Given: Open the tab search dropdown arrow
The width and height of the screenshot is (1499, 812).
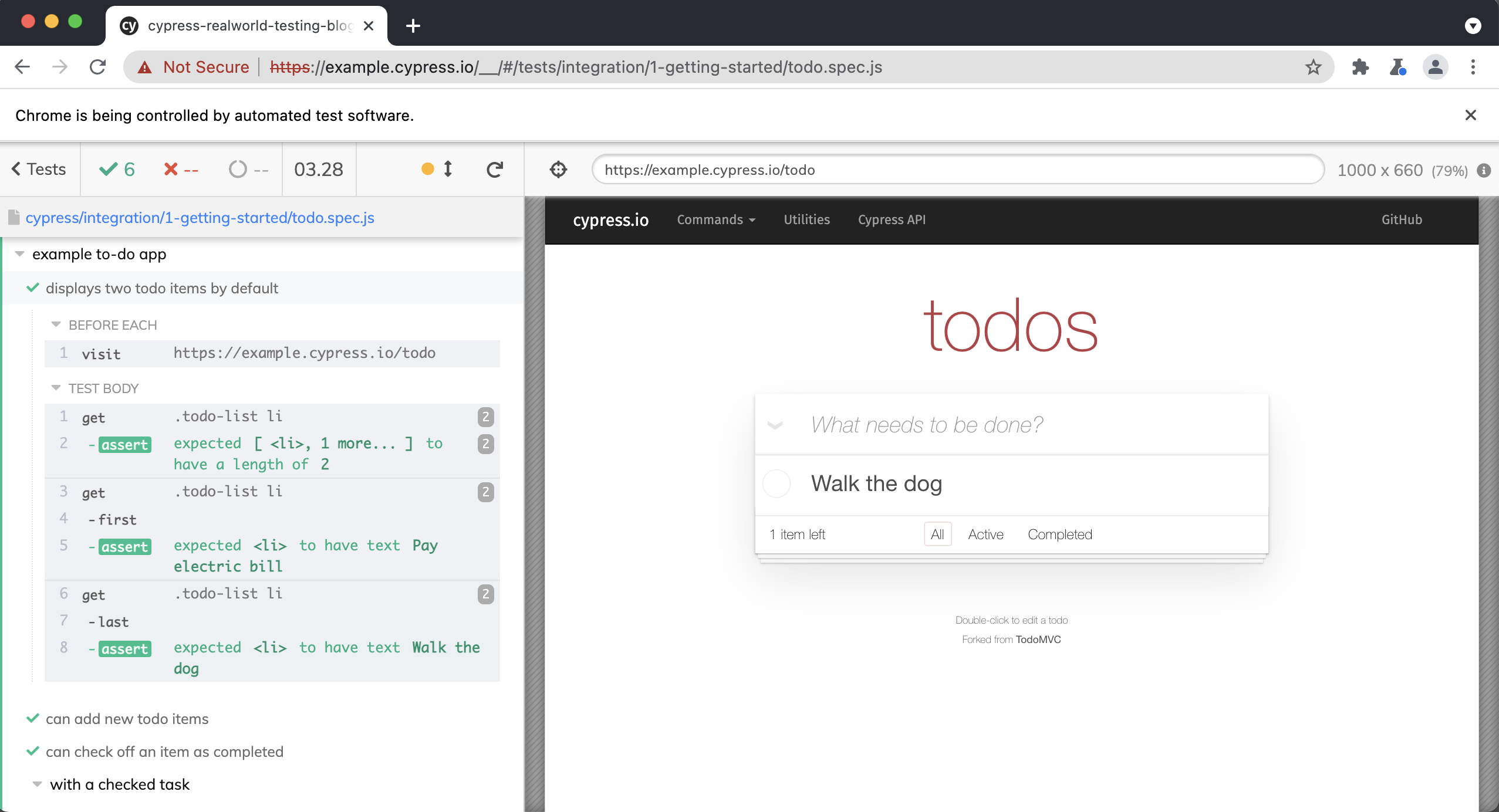Looking at the screenshot, I should [1473, 26].
